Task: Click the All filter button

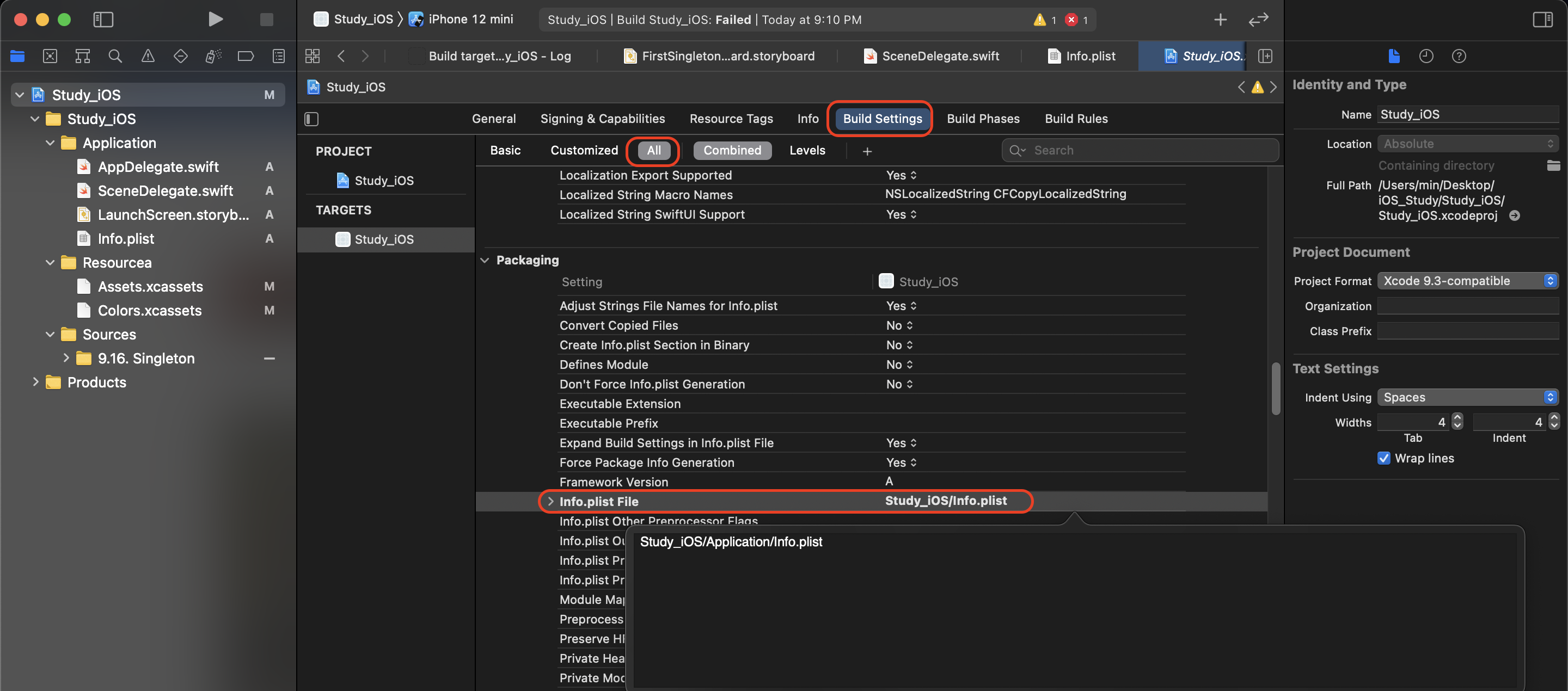Action: point(653,150)
